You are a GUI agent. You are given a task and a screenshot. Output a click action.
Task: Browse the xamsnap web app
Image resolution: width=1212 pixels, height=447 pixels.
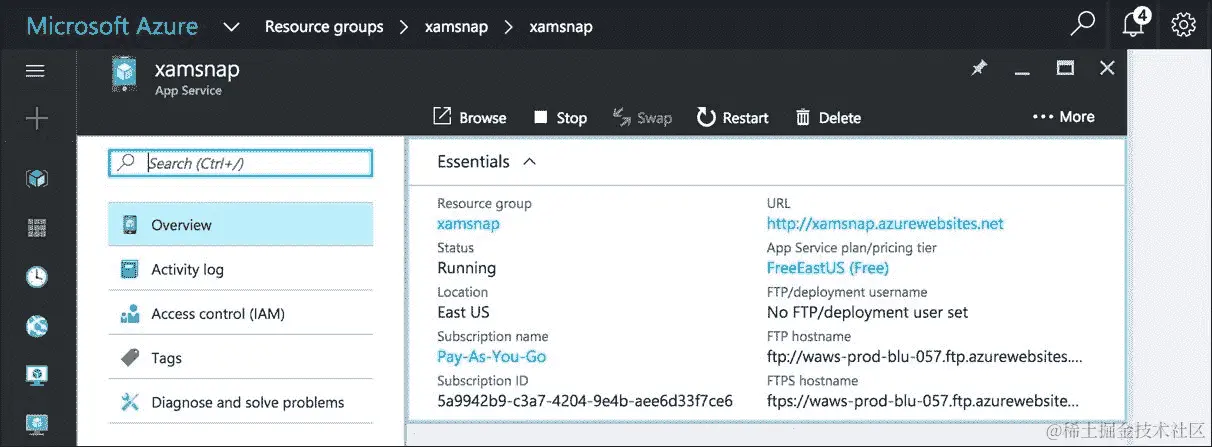470,117
